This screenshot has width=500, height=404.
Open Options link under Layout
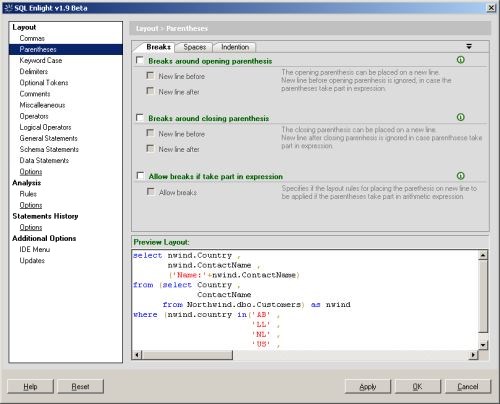(x=31, y=172)
